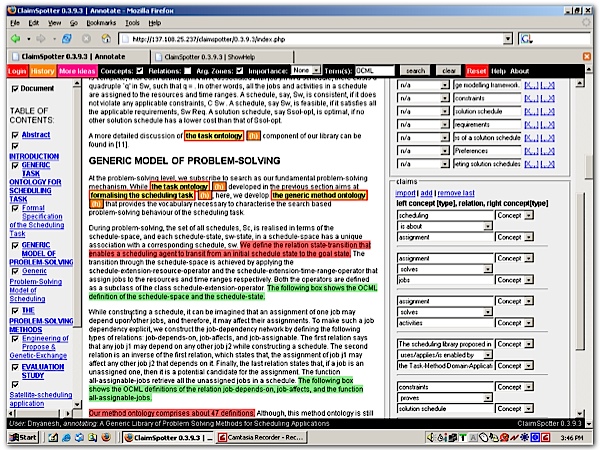Open the Bookmarks menu

coord(101,23)
